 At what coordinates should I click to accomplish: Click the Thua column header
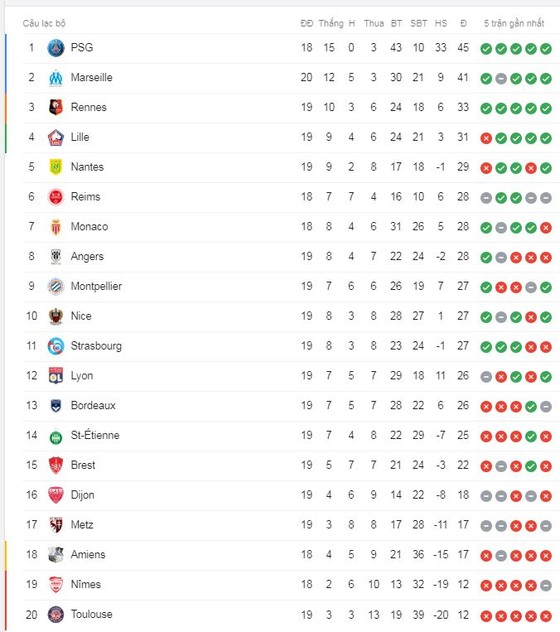tap(374, 23)
